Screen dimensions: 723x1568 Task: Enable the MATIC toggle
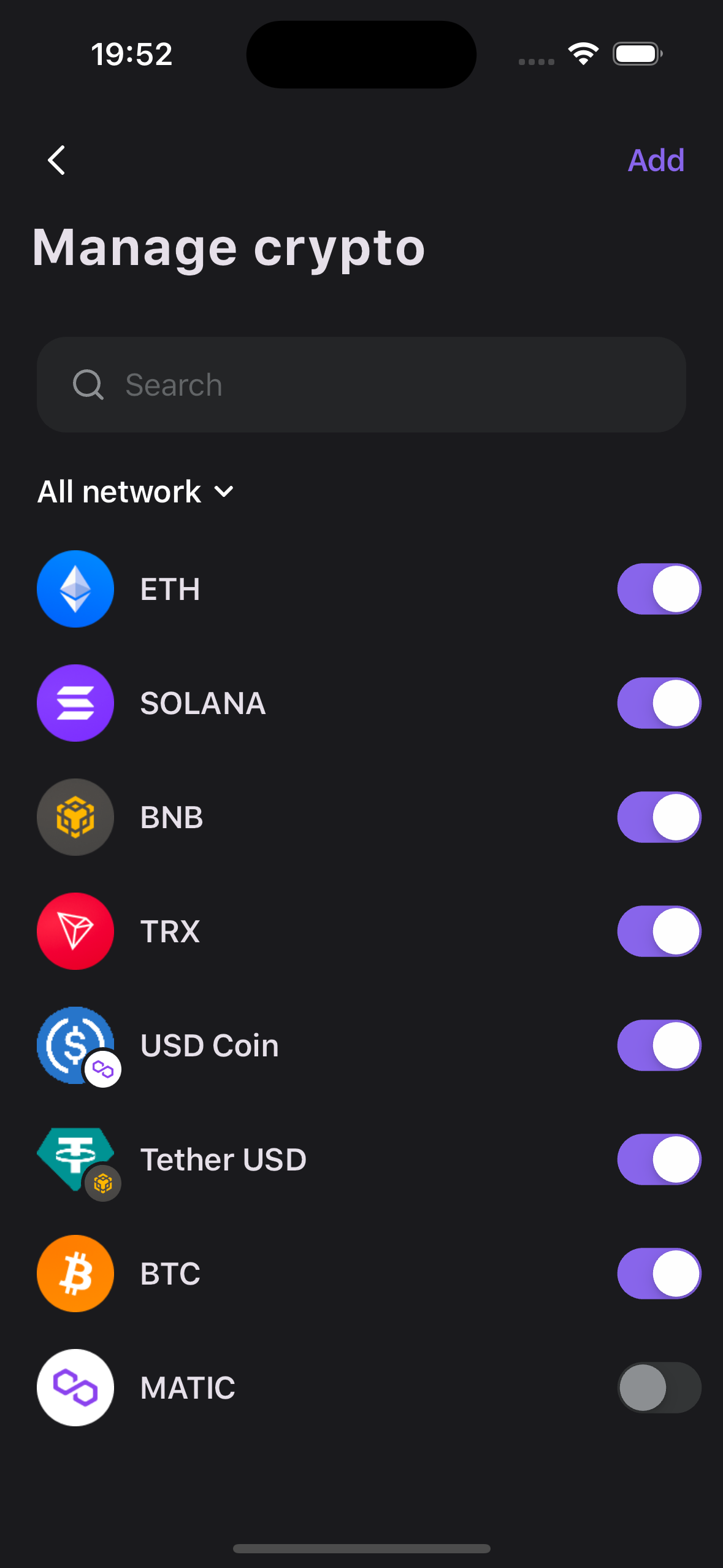pyautogui.click(x=659, y=1388)
